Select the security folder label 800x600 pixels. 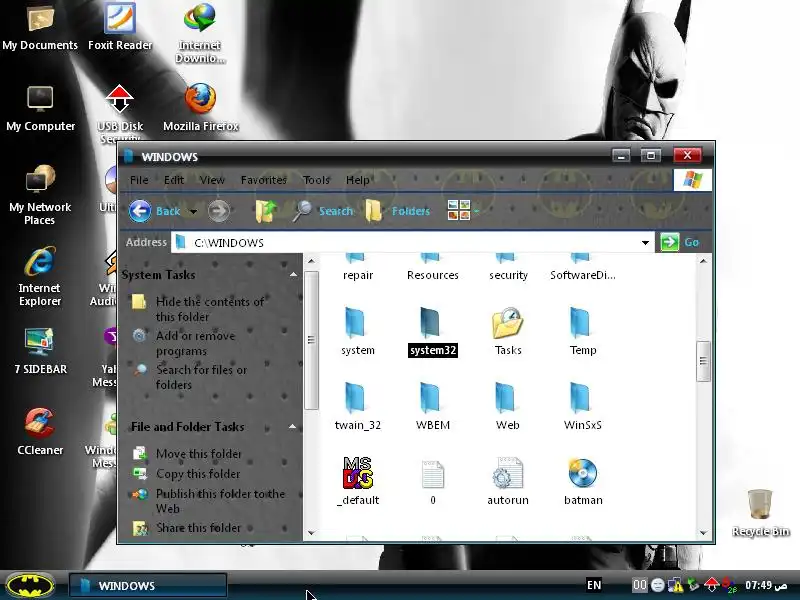tap(508, 275)
